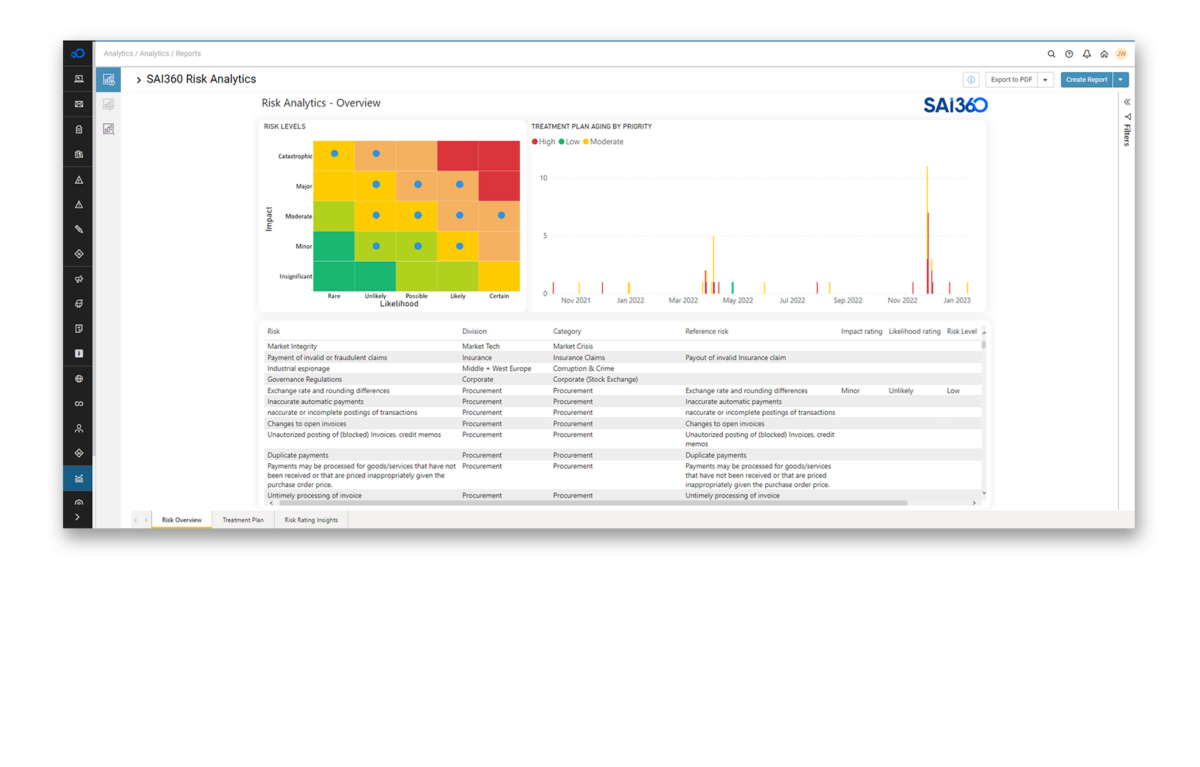Select the pencil edit icon in sidebar
The image size is (1200, 767).
pyautogui.click(x=77, y=228)
